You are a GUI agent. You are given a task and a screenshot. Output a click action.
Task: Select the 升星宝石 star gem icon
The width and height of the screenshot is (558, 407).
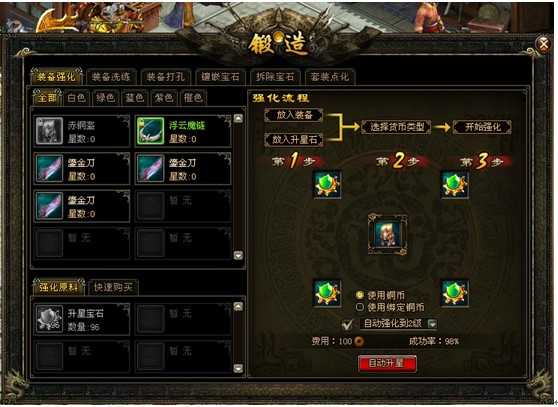49,319
